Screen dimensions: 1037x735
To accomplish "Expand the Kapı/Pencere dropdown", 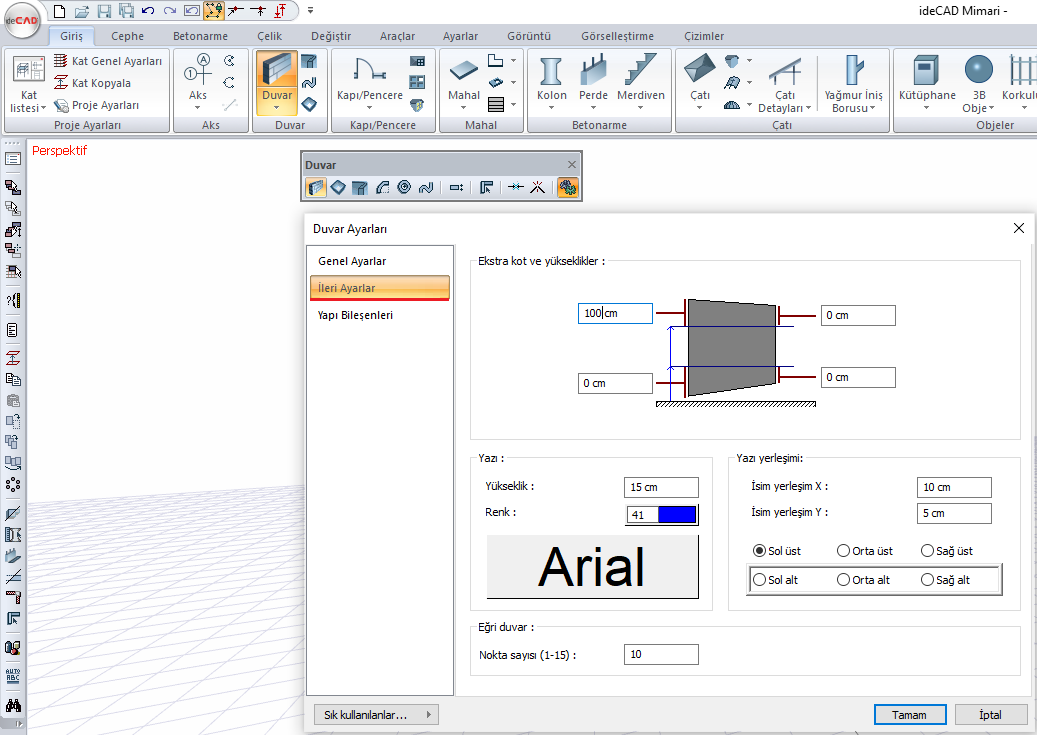I will (368, 108).
